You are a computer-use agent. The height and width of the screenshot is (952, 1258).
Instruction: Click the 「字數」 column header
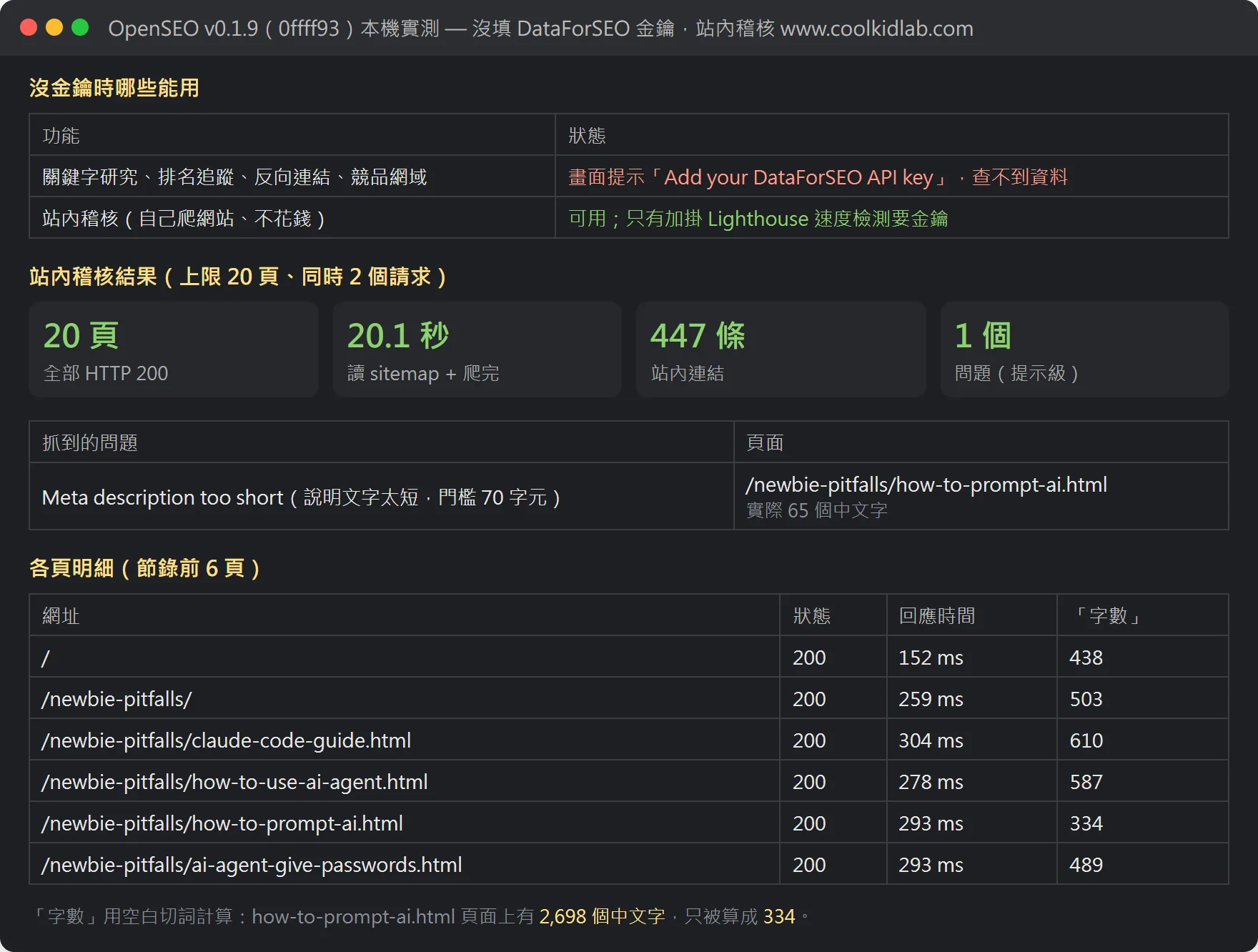1143,615
